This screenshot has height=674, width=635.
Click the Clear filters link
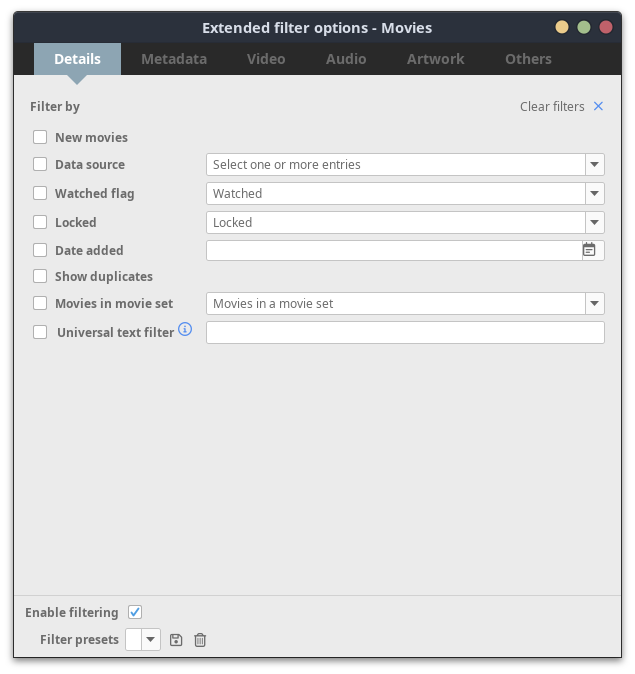point(552,107)
